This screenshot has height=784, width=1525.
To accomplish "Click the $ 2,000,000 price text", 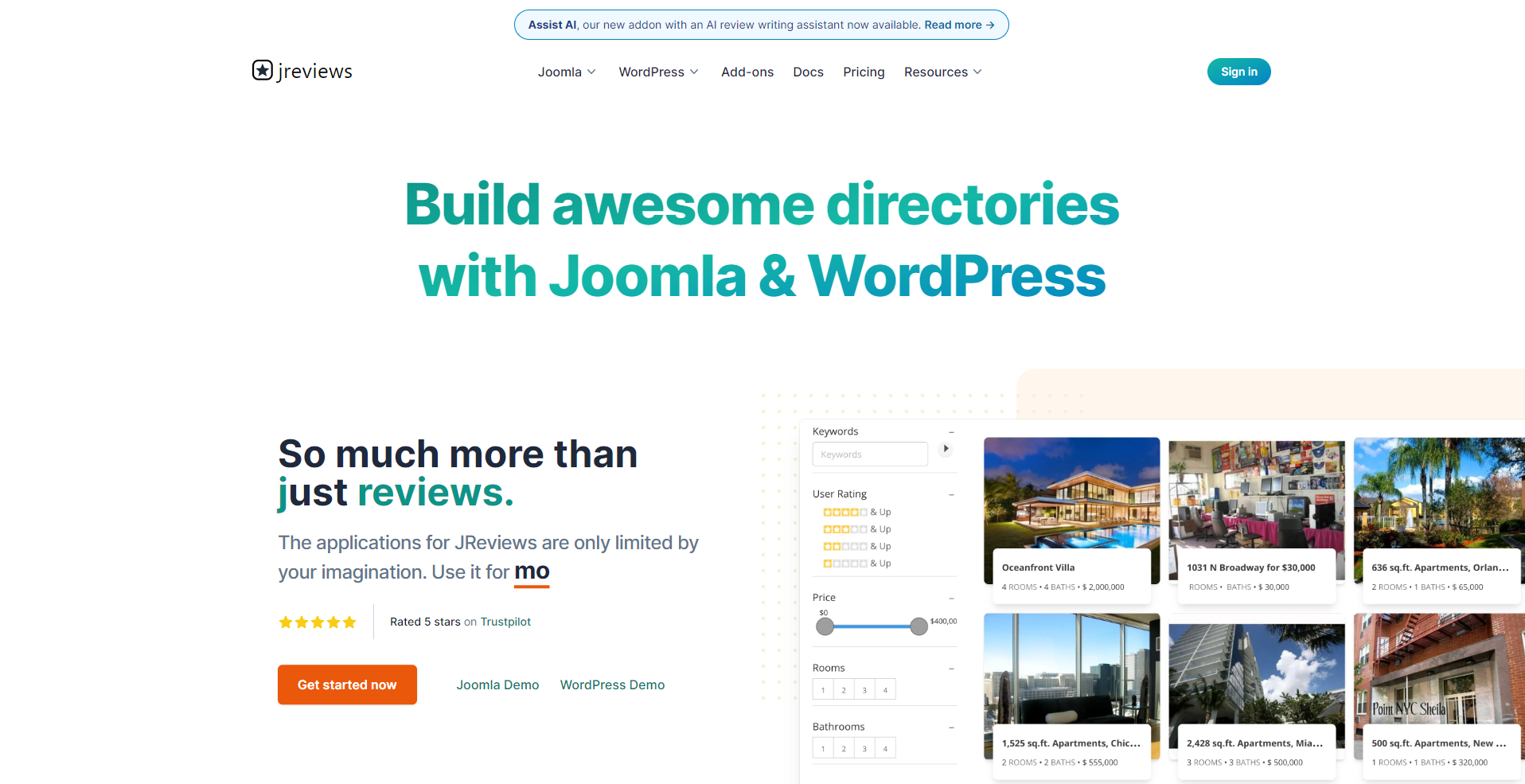I will pyautogui.click(x=1103, y=587).
